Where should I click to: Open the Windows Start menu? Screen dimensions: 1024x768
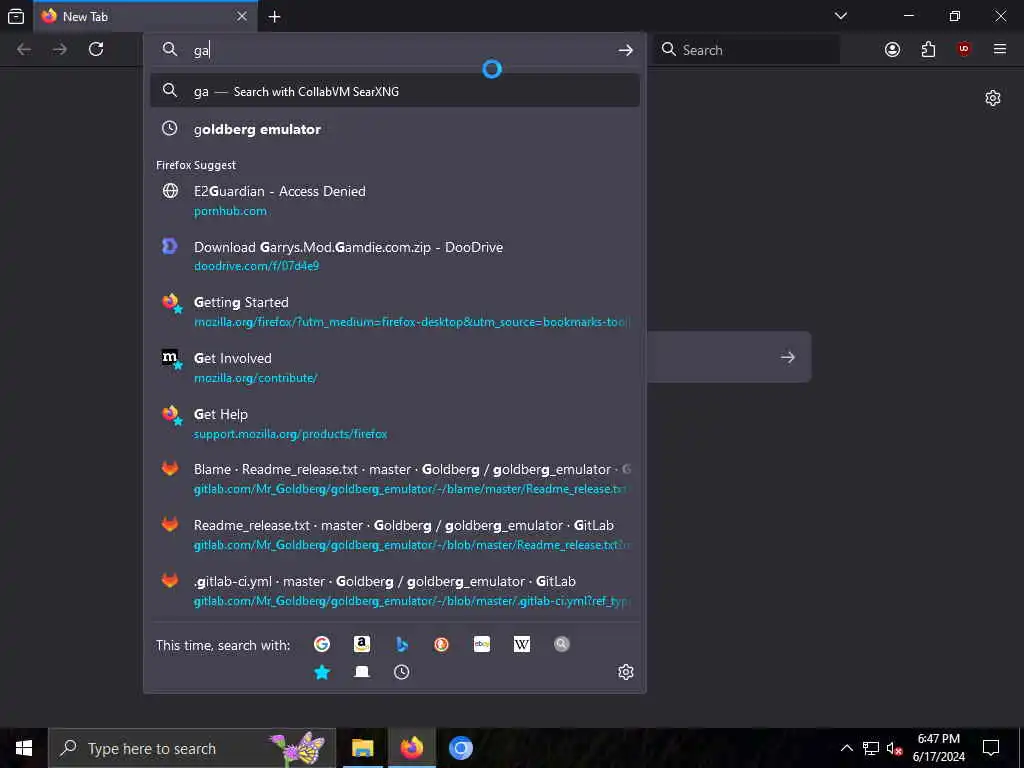pyautogui.click(x=24, y=748)
